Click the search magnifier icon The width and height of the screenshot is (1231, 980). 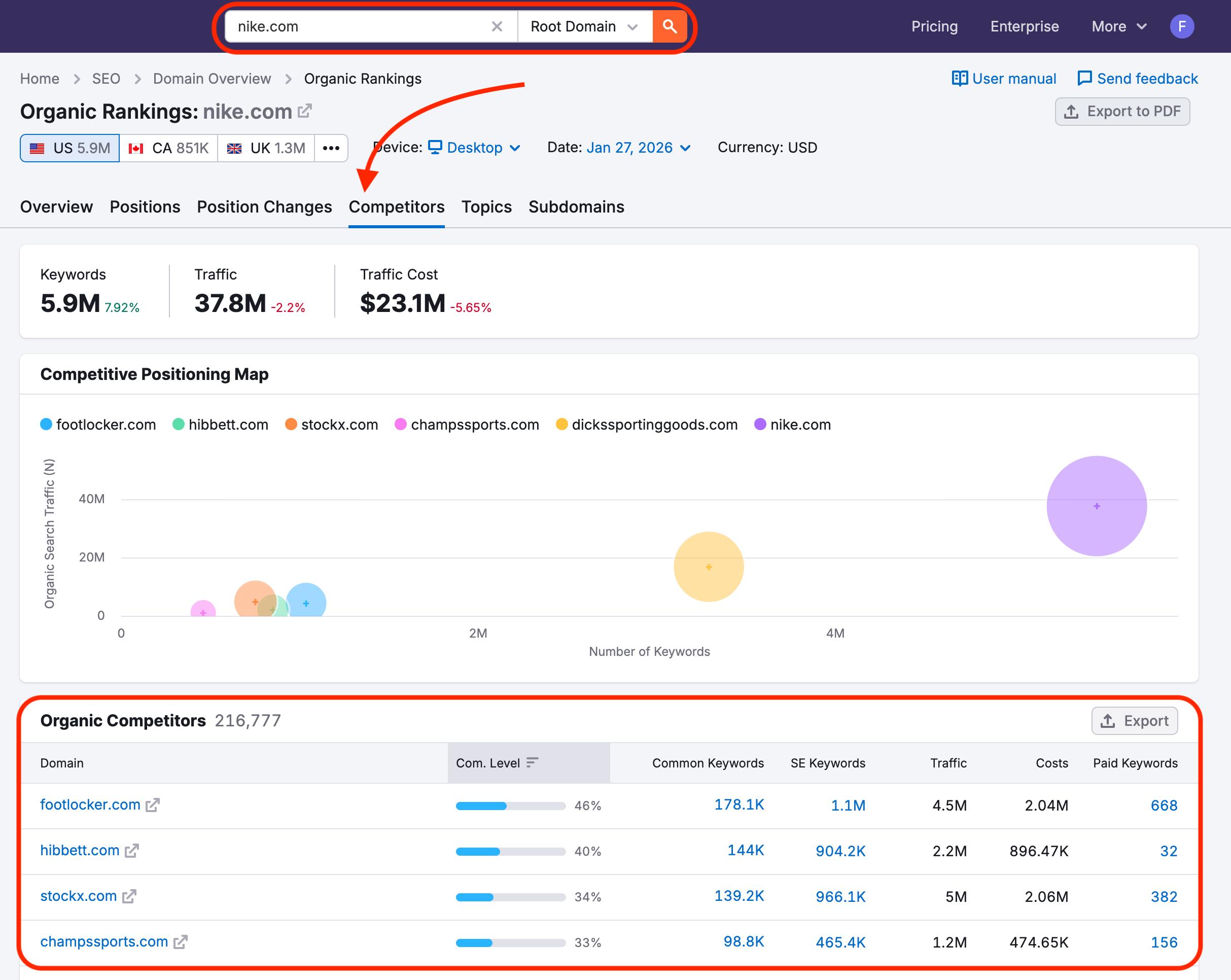670,26
